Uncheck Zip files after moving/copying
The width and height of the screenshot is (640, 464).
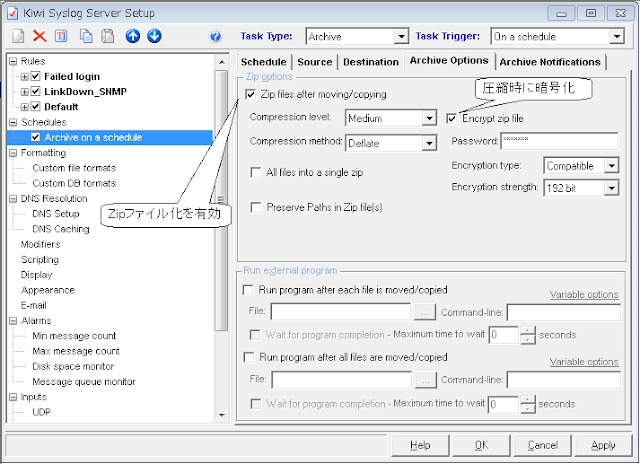pyautogui.click(x=251, y=95)
